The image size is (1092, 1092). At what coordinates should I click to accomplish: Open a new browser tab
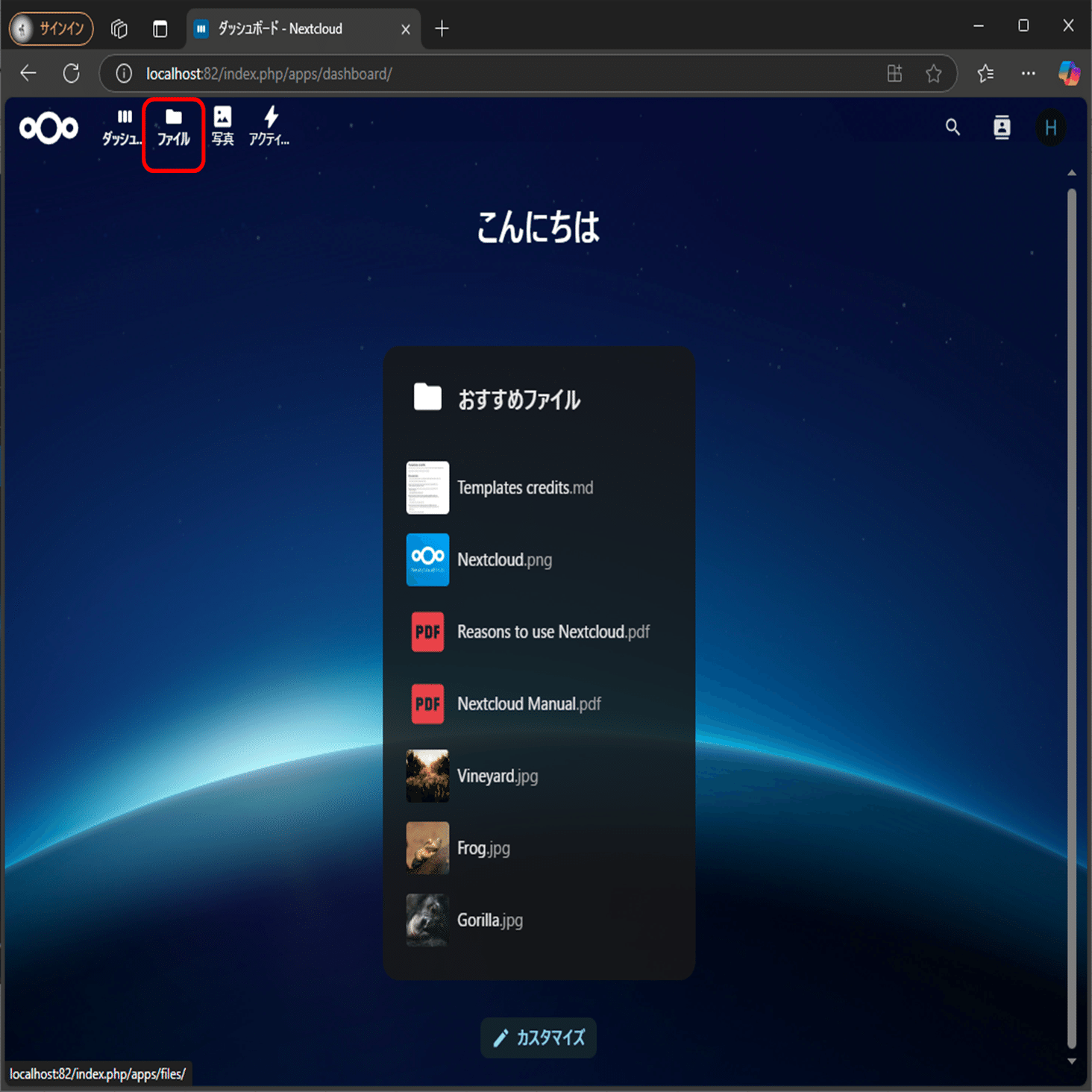[442, 28]
